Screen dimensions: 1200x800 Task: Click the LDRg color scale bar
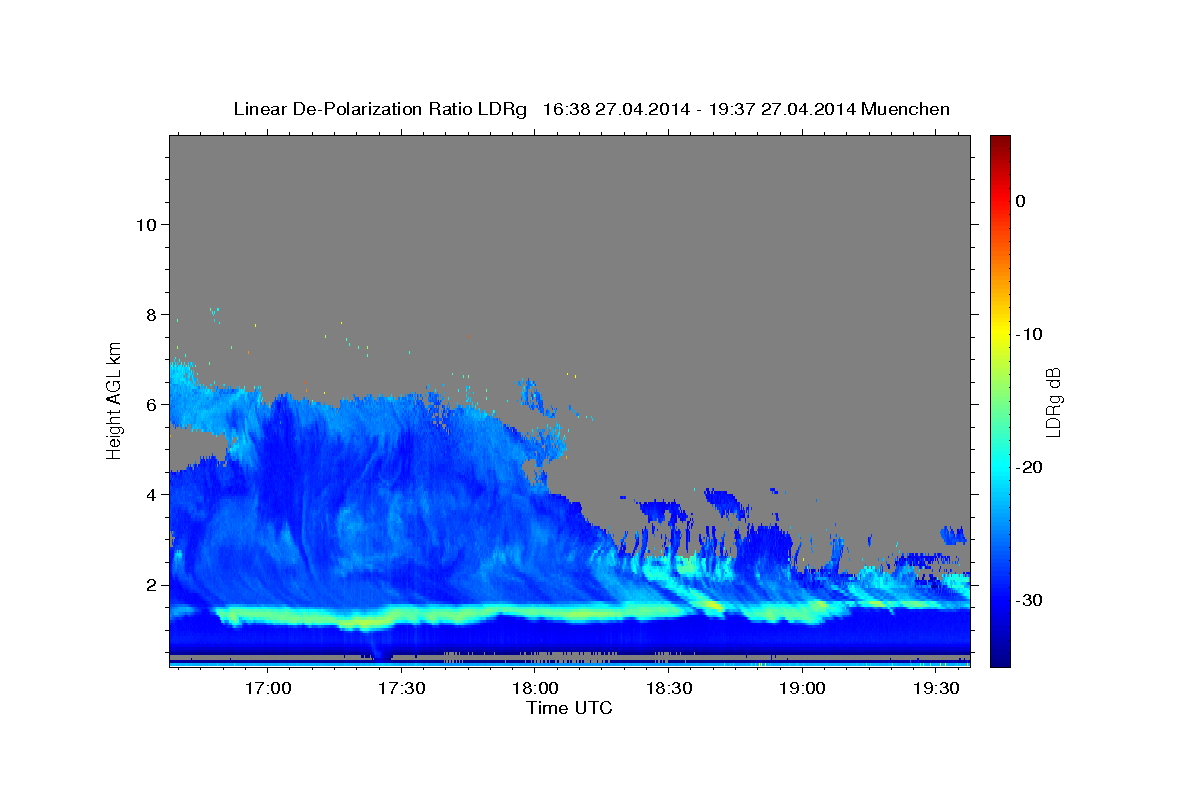click(1000, 401)
